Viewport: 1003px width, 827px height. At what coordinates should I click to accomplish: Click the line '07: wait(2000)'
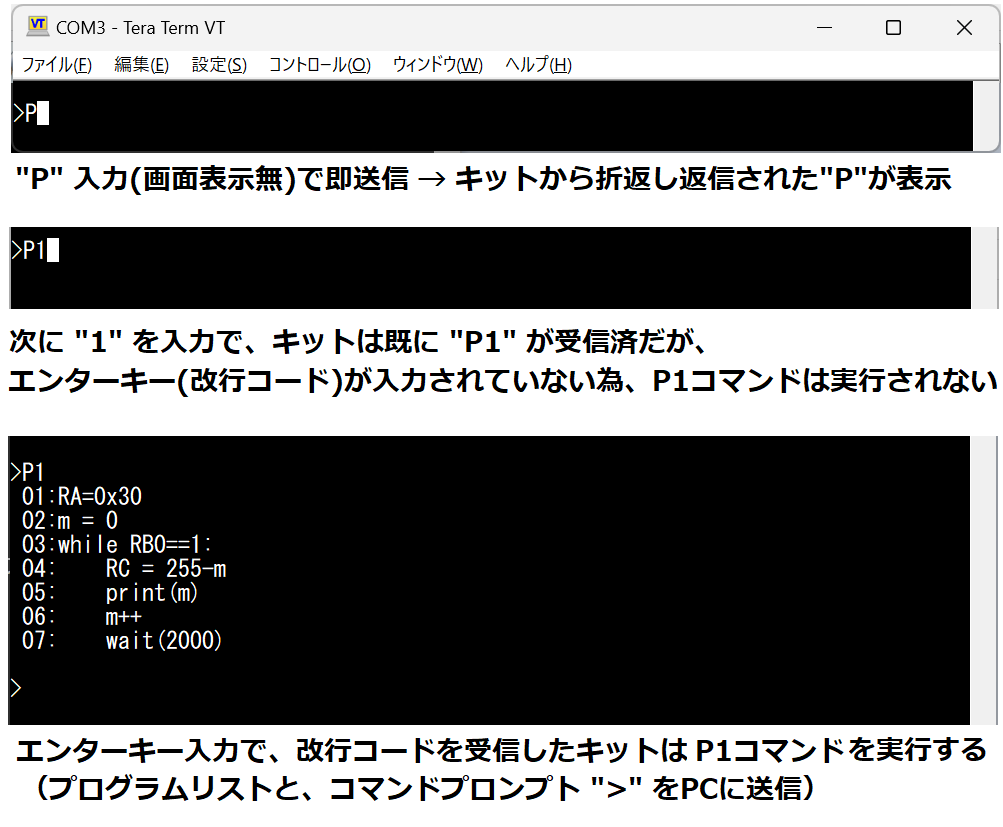coord(122,640)
